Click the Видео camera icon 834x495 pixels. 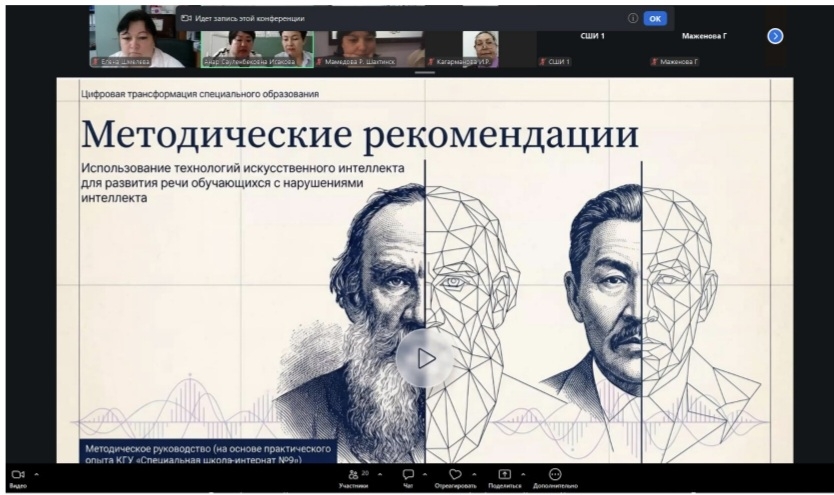[17, 474]
